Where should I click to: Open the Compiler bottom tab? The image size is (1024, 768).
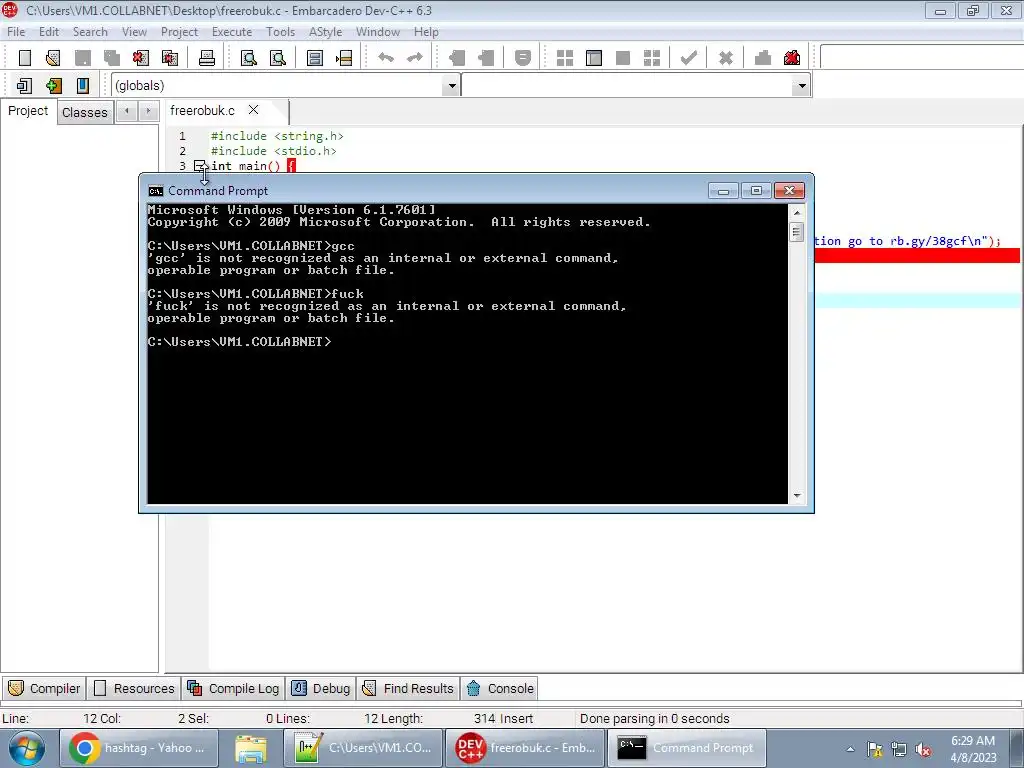click(x=44, y=688)
